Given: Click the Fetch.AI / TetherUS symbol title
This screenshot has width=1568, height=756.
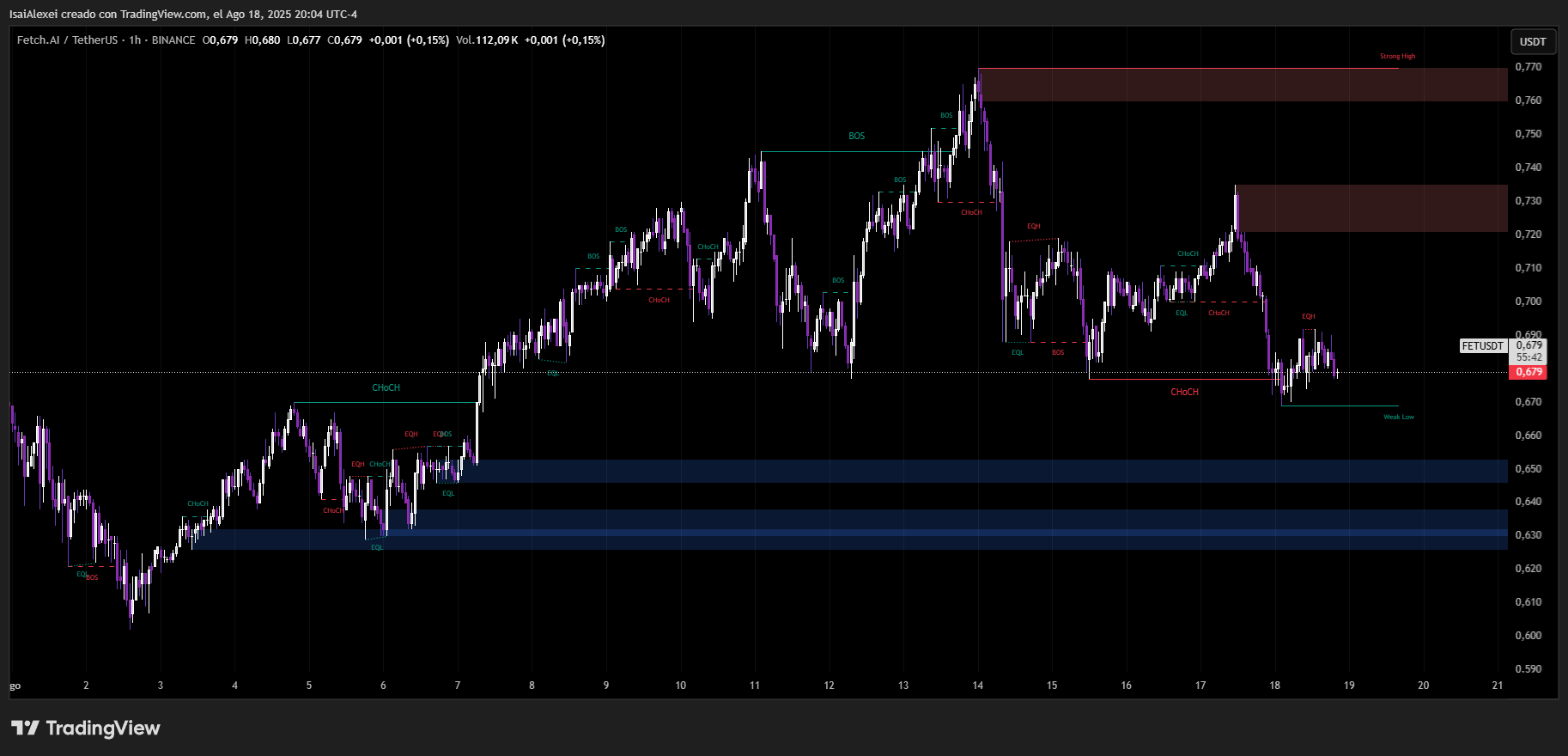Looking at the screenshot, I should pos(67,40).
